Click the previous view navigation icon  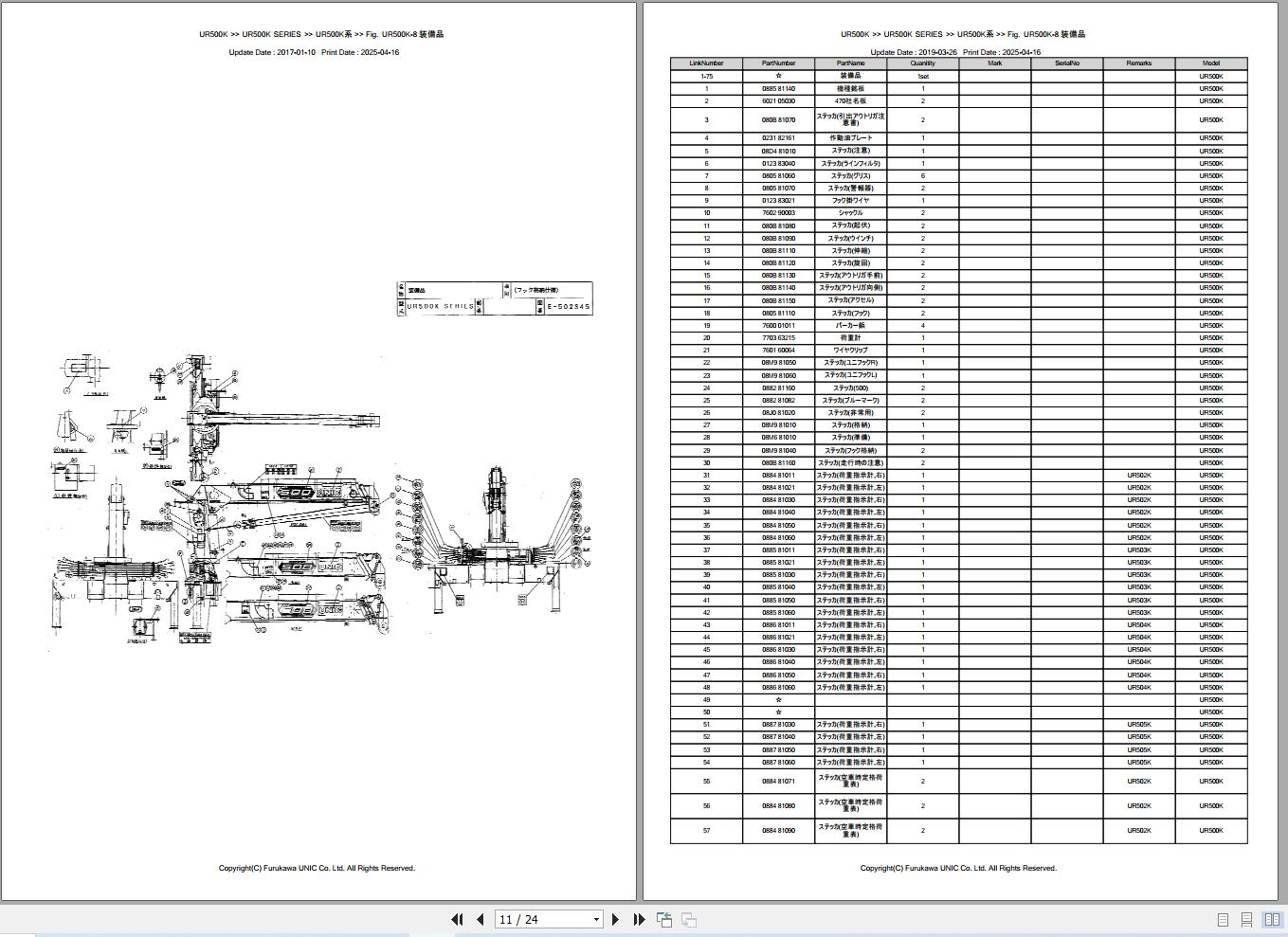663,918
